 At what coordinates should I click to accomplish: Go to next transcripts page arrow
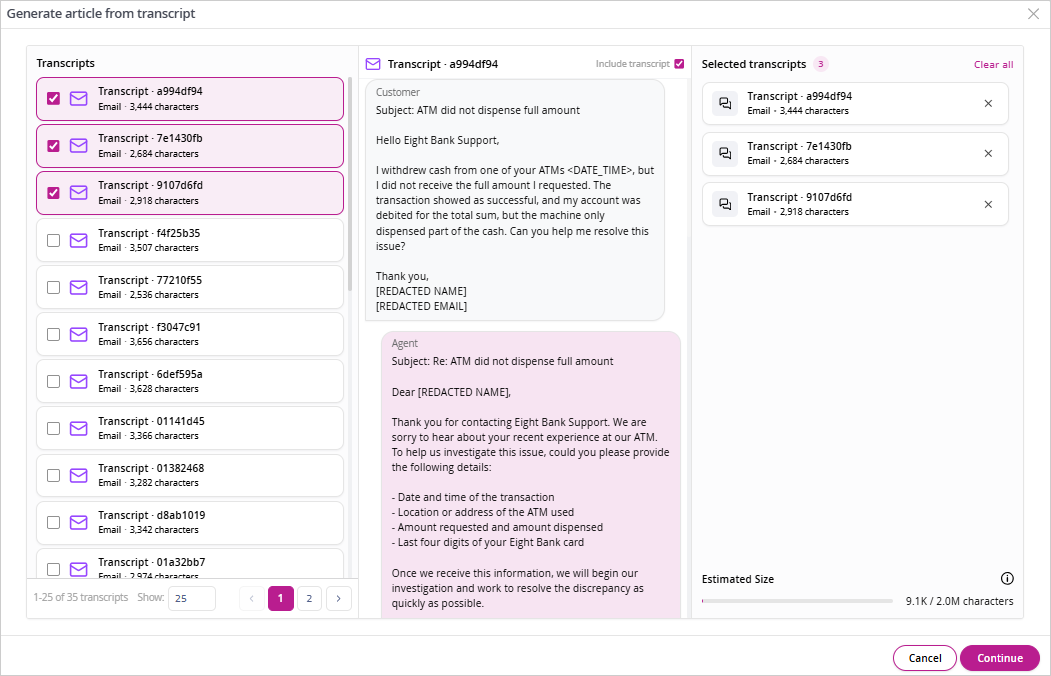pyautogui.click(x=338, y=598)
